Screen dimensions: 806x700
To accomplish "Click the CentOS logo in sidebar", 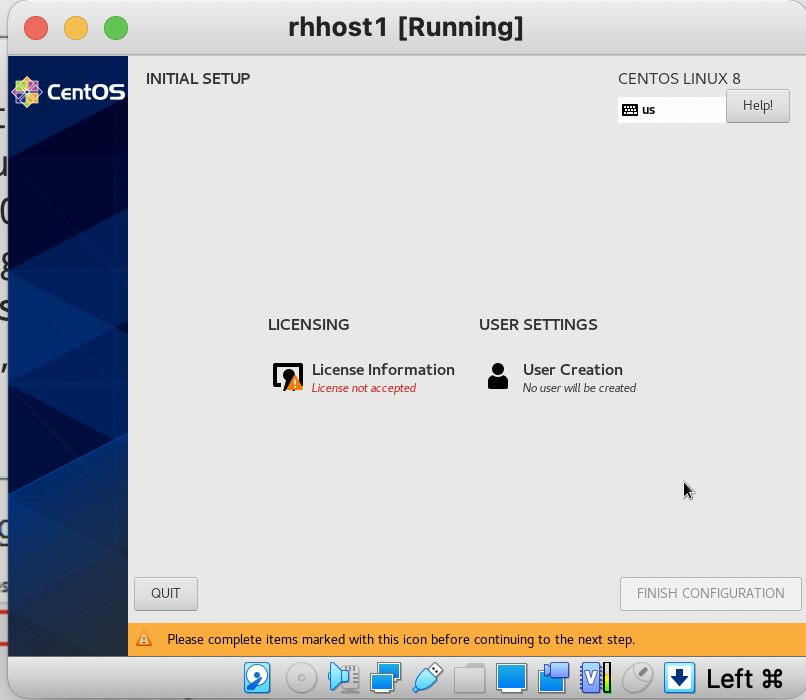I will pyautogui.click(x=68, y=92).
